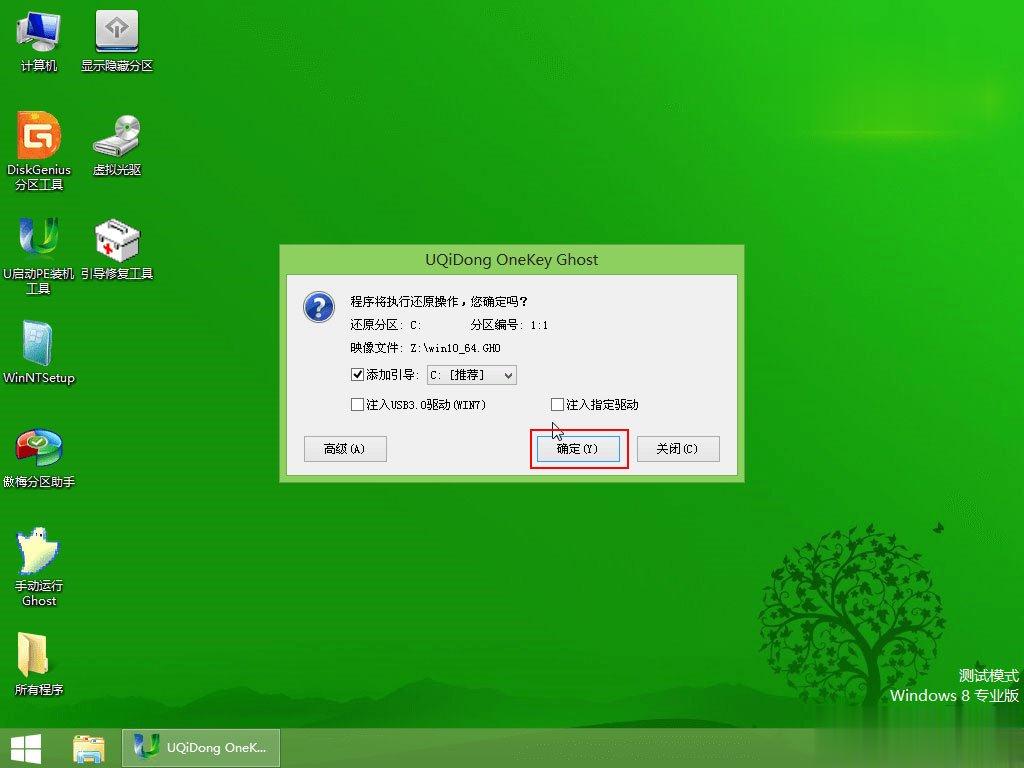
Task: Open the 显示隐藏分区 desktop icon
Action: point(117,40)
